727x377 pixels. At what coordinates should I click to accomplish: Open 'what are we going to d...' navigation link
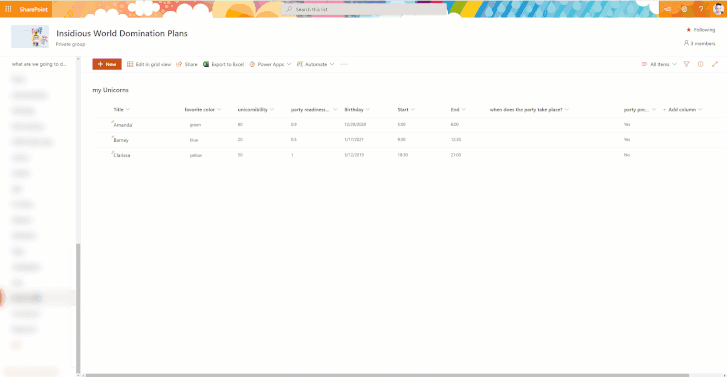[39, 64]
